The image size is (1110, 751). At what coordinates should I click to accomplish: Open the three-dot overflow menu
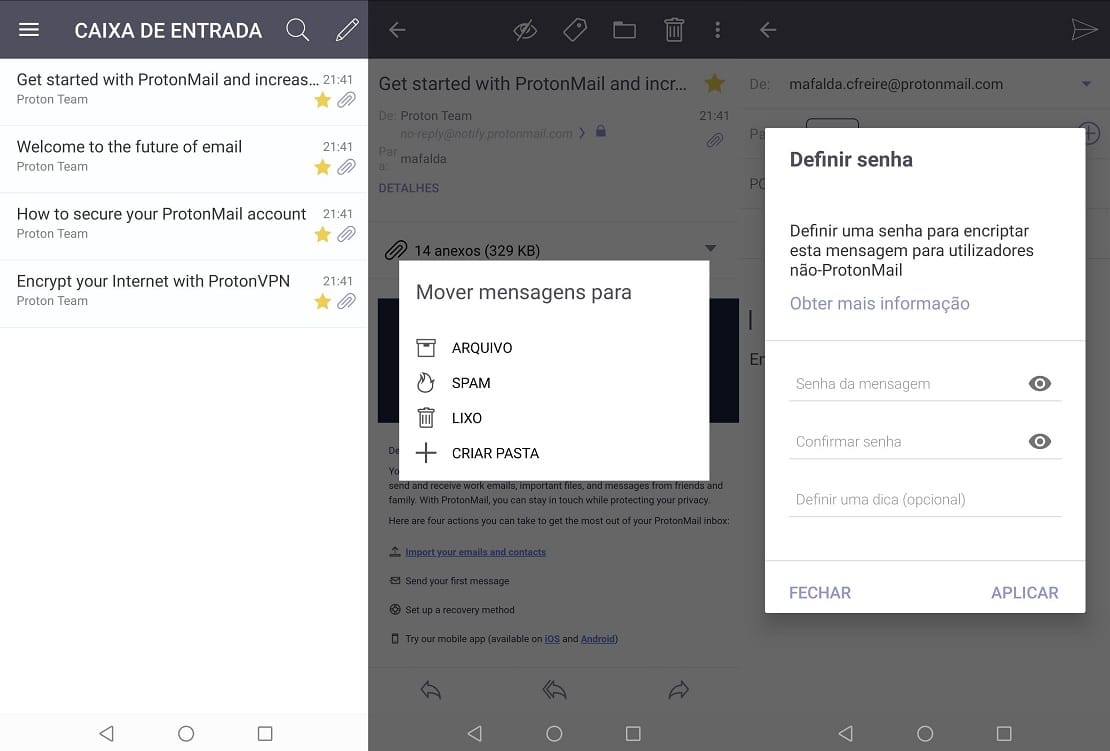pyautogui.click(x=717, y=30)
